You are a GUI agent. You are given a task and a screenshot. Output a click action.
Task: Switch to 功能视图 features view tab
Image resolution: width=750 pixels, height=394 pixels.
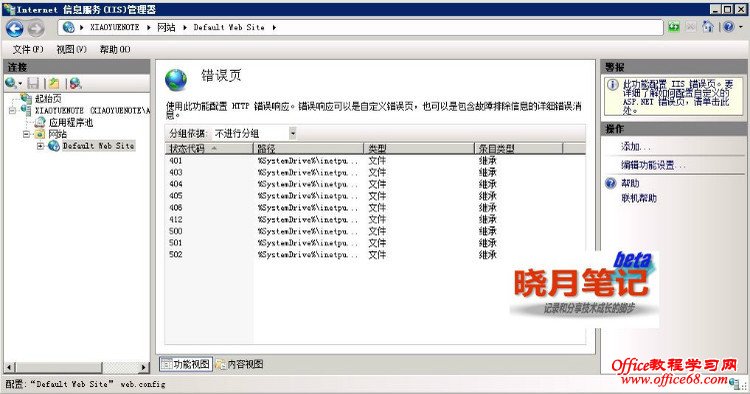tap(186, 364)
